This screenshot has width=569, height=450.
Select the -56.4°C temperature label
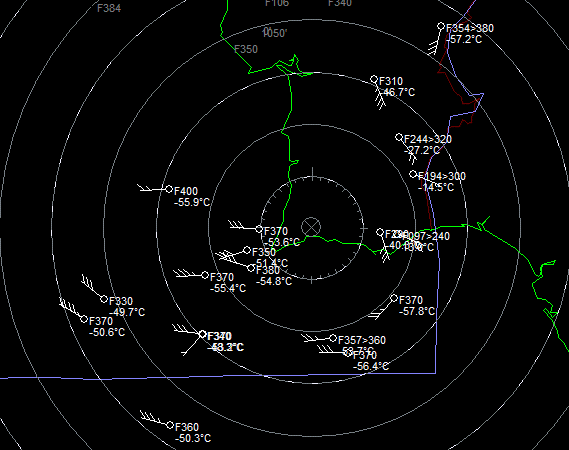coord(371,367)
